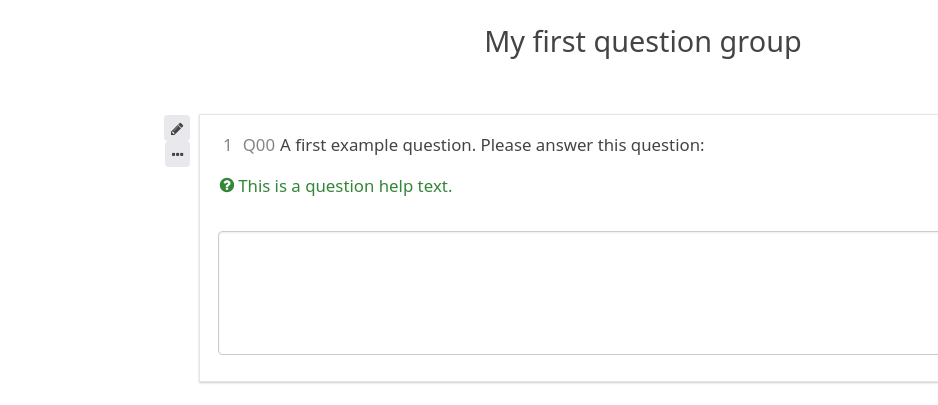Click the green question-mark help icon
Screen dimensions: 938x405
(x=227, y=185)
